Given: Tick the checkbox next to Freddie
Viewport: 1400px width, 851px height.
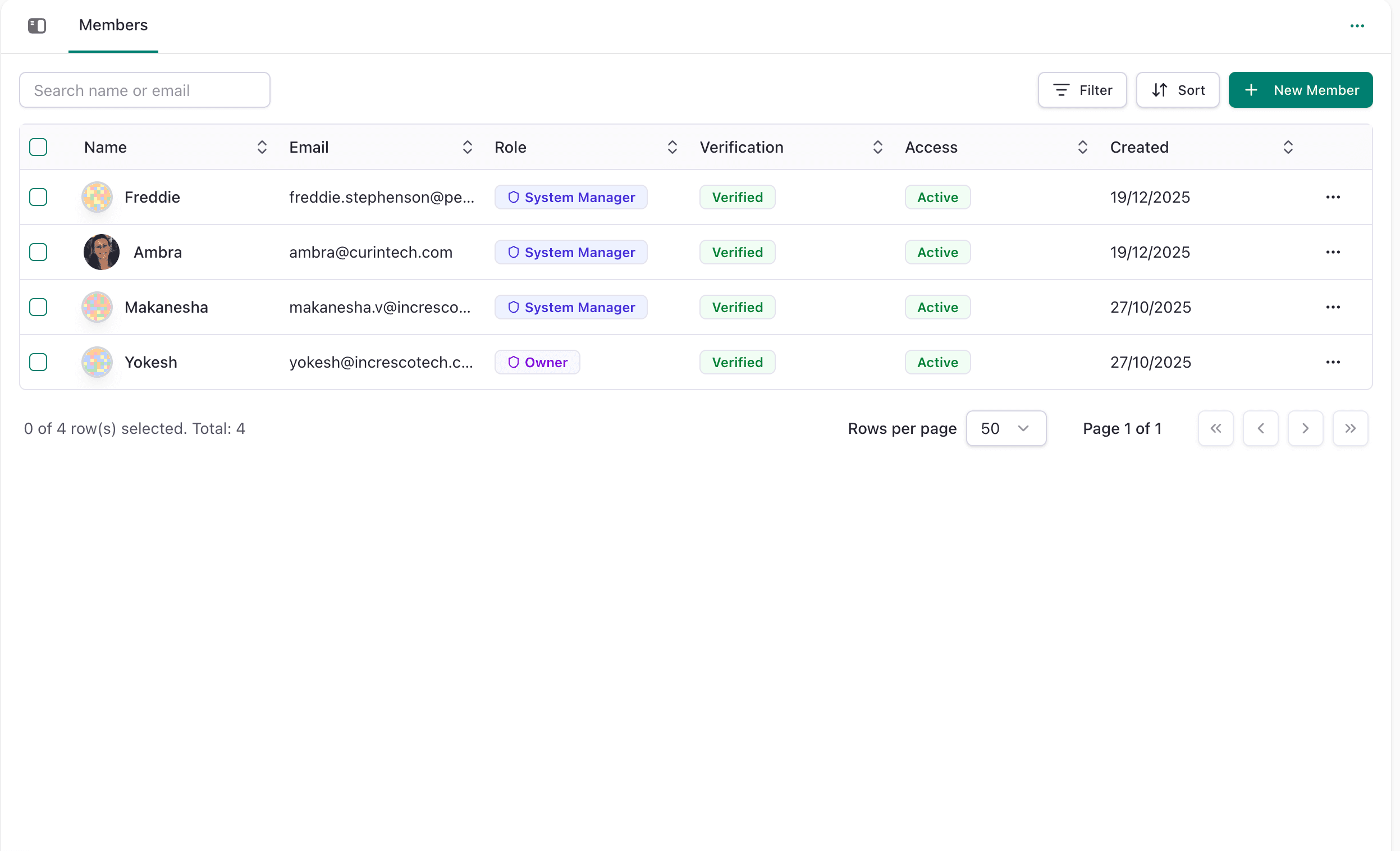Looking at the screenshot, I should pyautogui.click(x=38, y=197).
